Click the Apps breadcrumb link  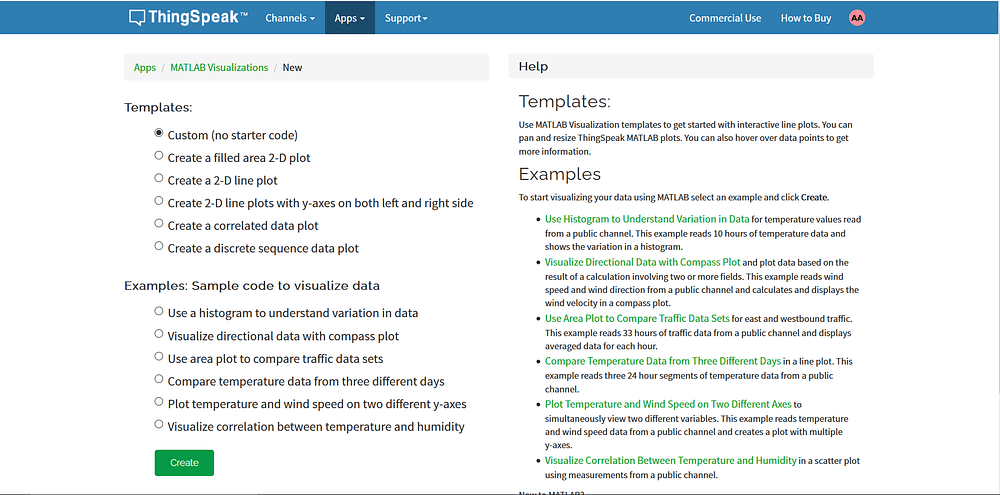pyautogui.click(x=145, y=68)
